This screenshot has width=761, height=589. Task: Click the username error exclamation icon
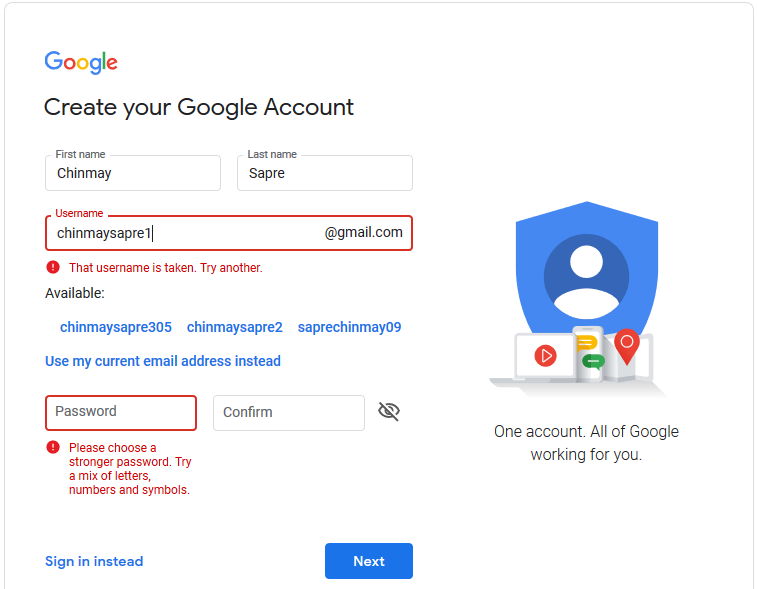53,267
